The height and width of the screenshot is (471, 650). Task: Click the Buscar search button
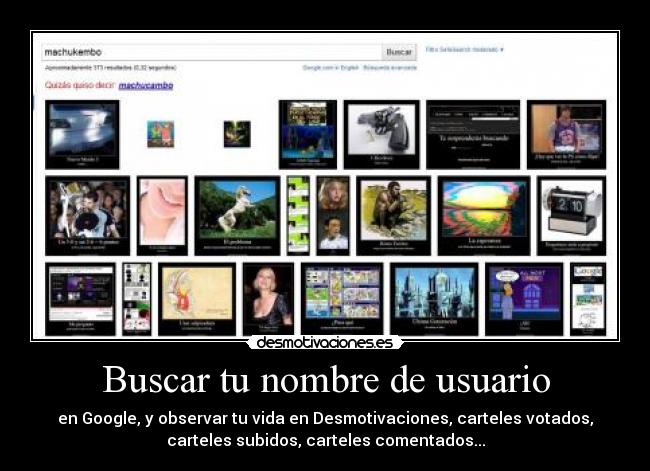point(399,52)
